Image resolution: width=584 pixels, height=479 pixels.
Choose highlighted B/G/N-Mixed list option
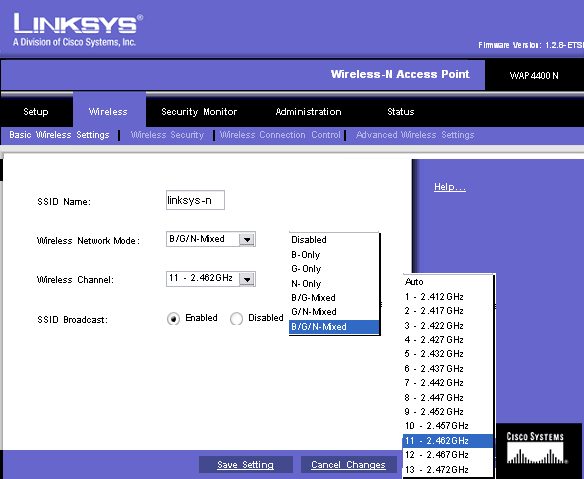click(334, 327)
